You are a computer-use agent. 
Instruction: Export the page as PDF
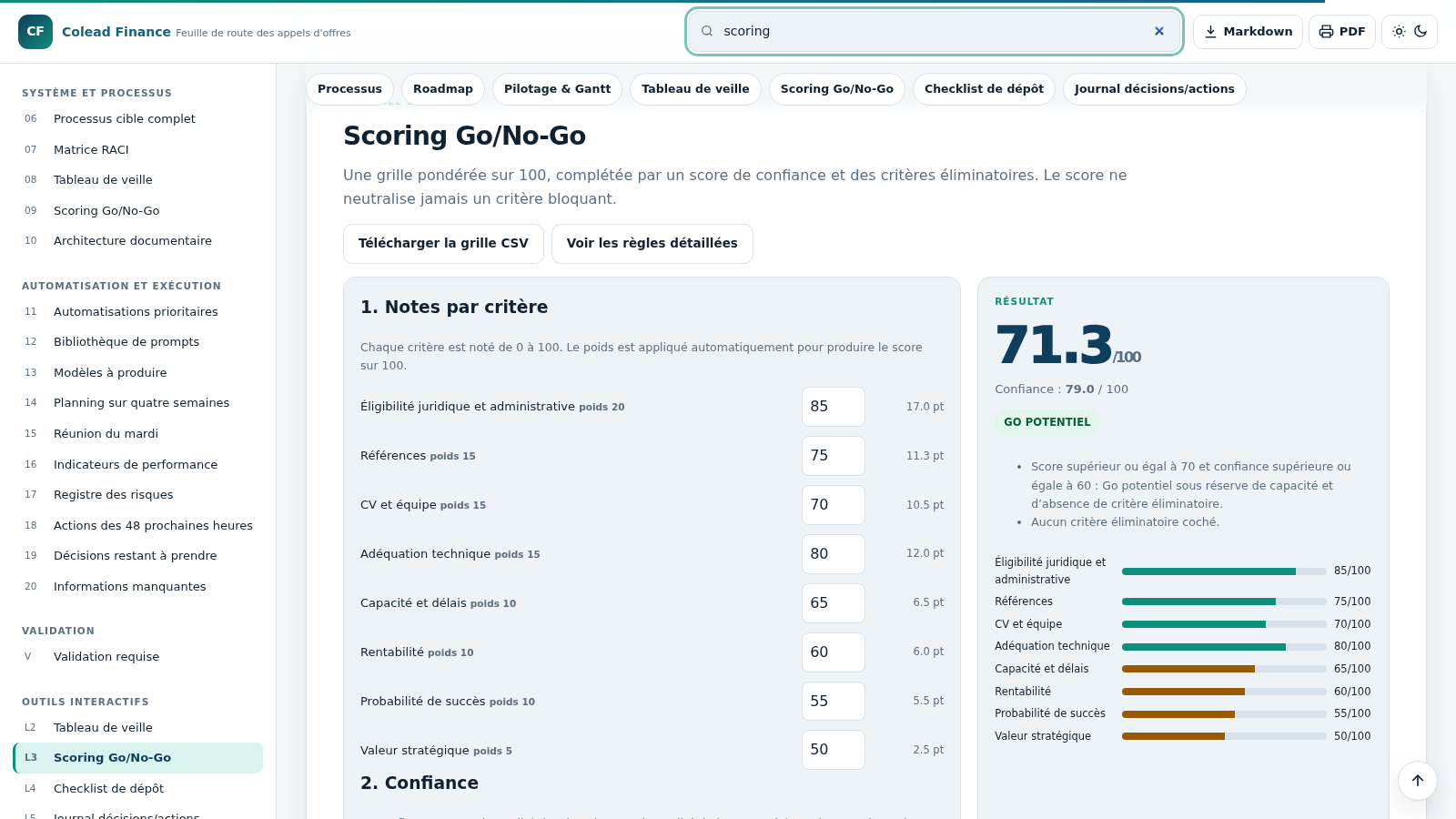[x=1342, y=32]
